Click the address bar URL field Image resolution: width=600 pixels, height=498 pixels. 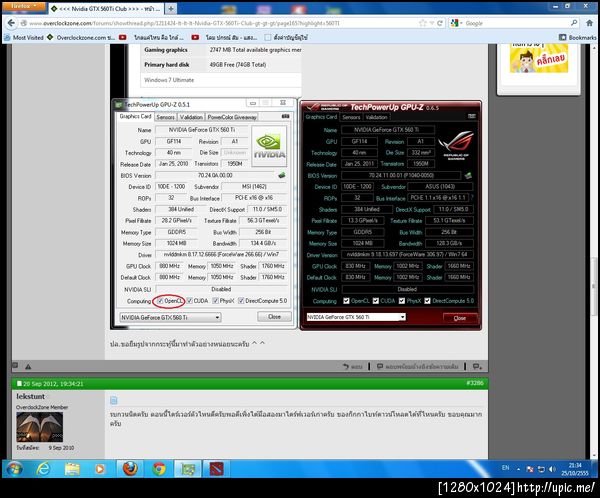point(218,23)
